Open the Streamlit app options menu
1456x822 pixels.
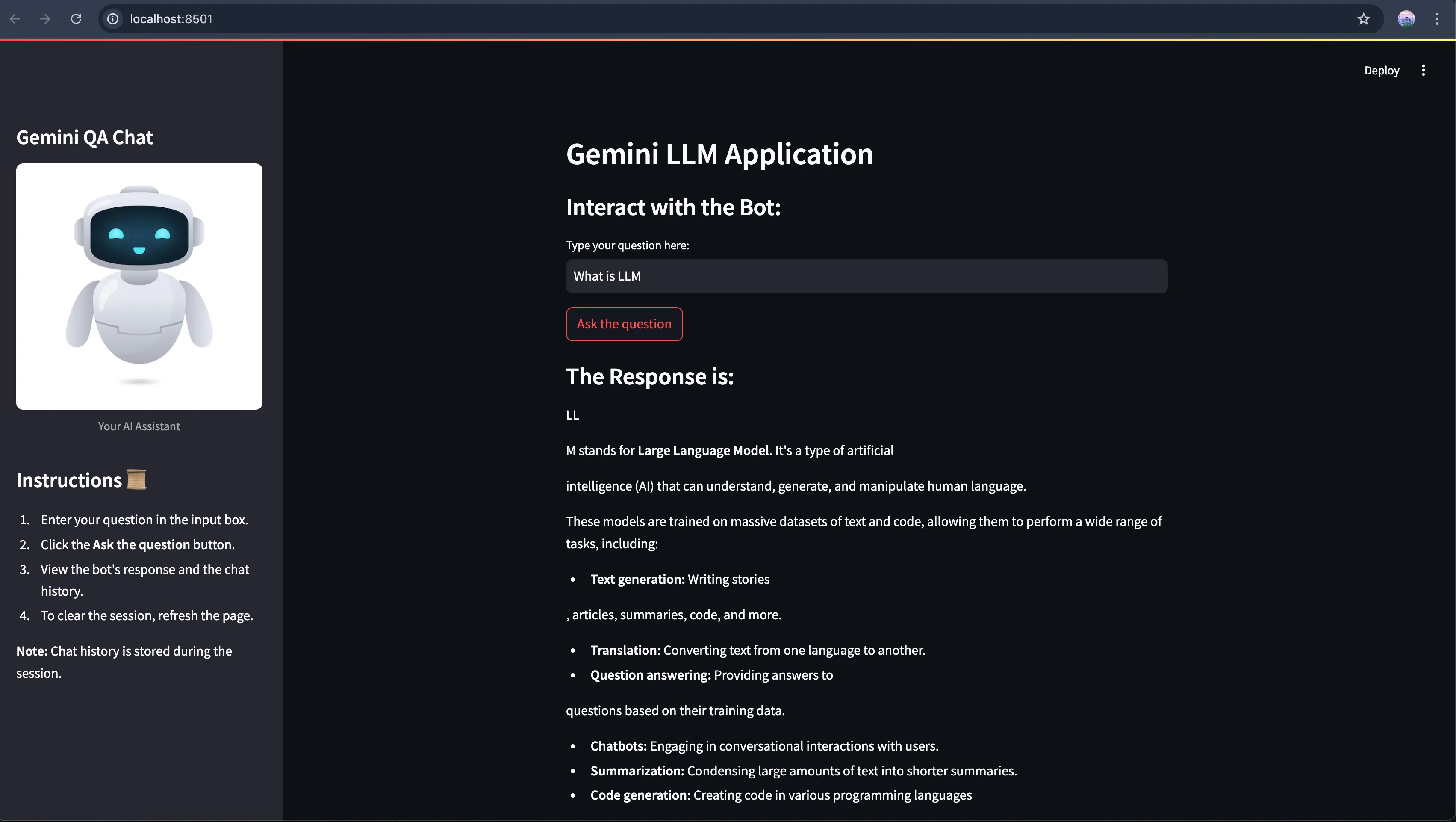coord(1424,70)
